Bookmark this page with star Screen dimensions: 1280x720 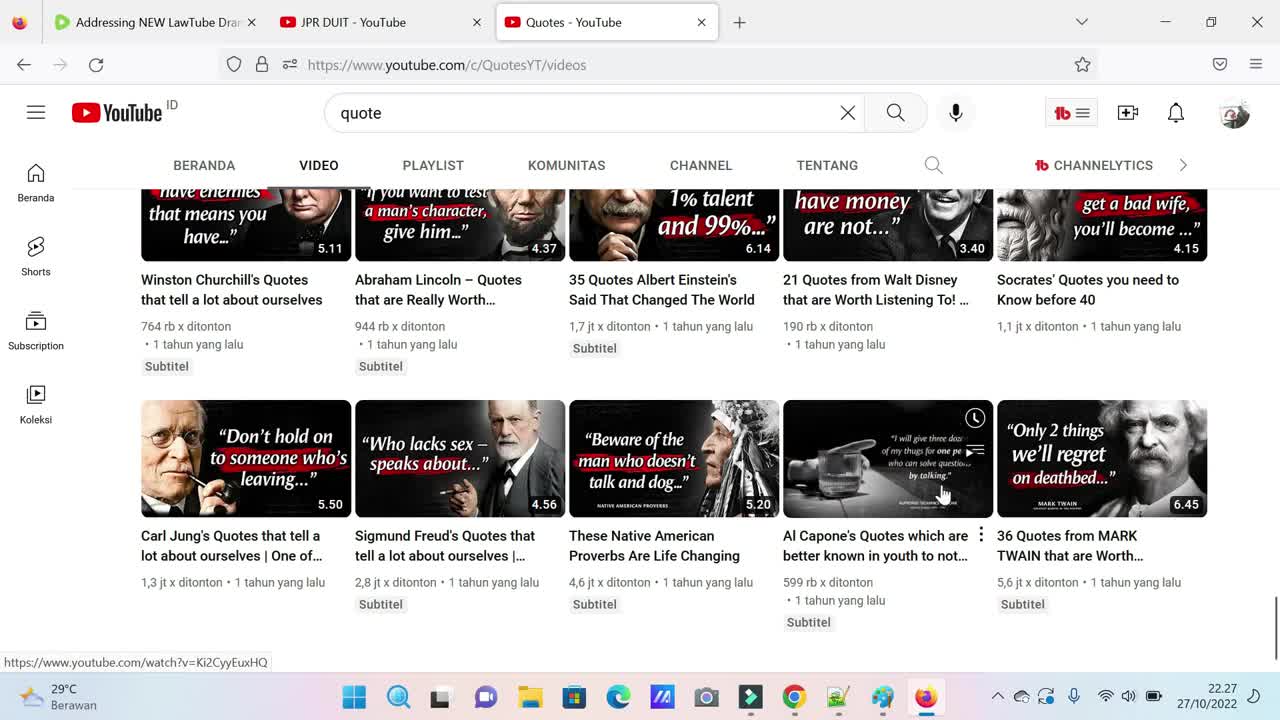coord(1082,65)
